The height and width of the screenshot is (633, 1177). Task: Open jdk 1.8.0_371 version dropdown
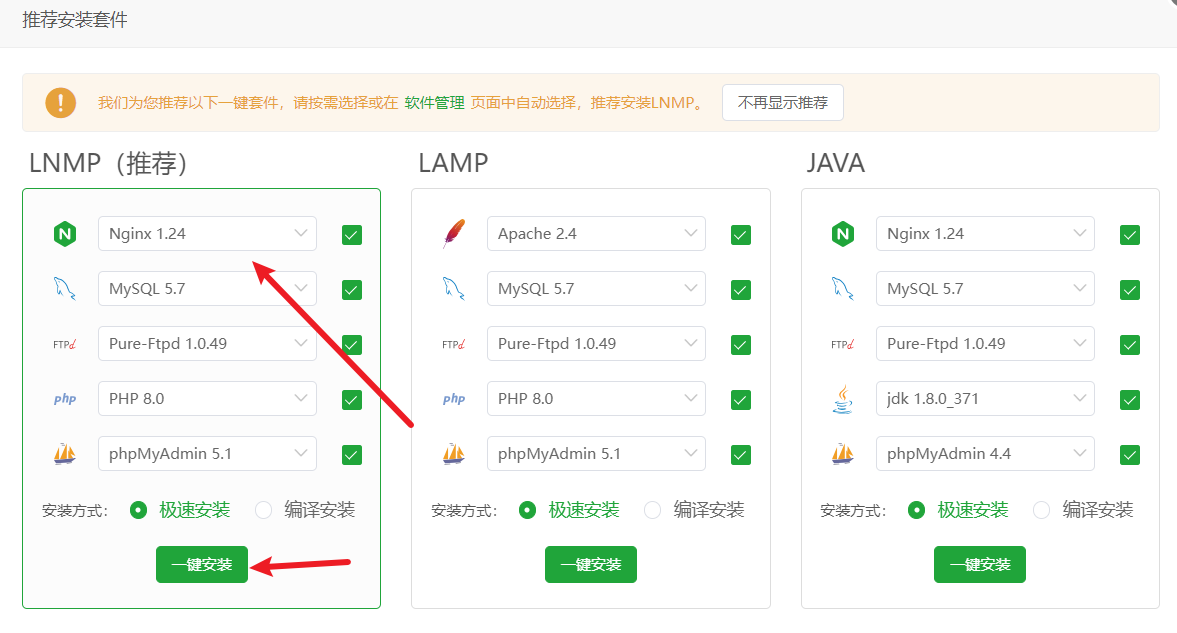[x=985, y=399]
